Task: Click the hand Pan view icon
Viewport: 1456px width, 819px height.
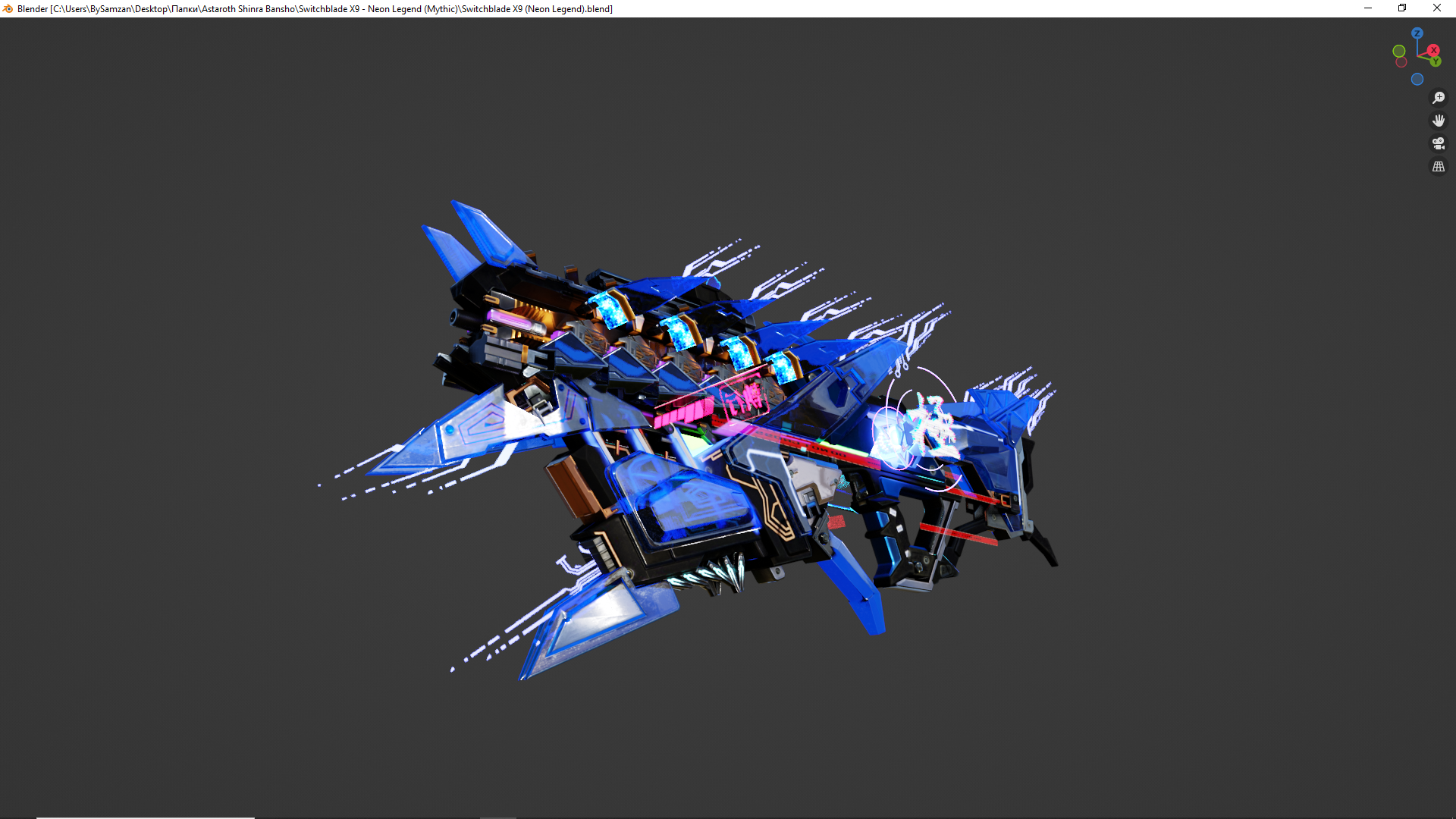Action: (x=1439, y=121)
